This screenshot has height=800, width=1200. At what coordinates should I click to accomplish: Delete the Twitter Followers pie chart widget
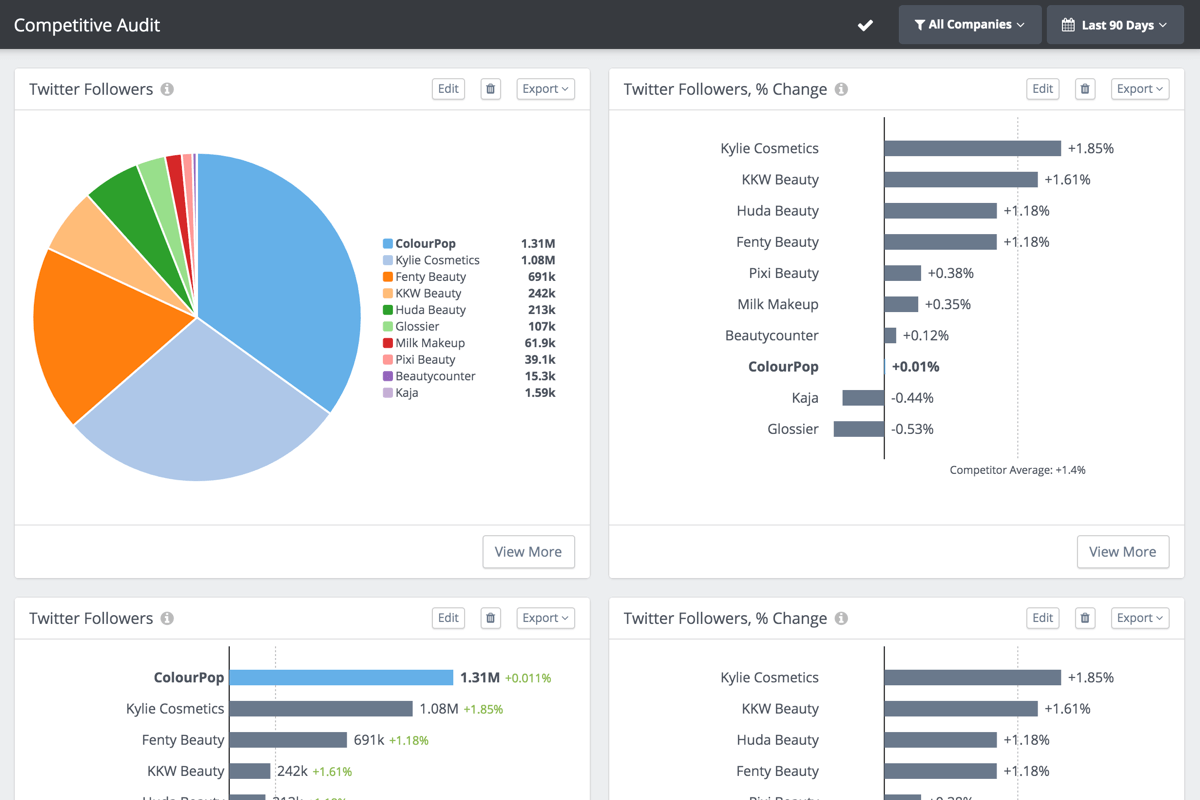[490, 89]
